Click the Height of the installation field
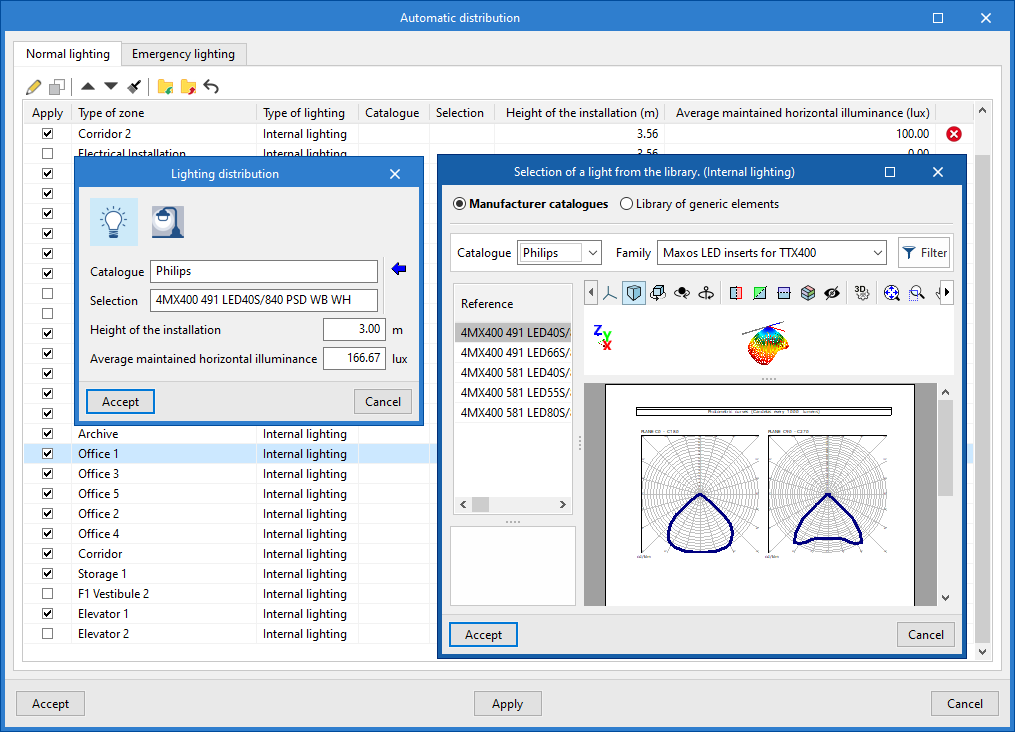The width and height of the screenshot is (1015, 732). (x=354, y=329)
